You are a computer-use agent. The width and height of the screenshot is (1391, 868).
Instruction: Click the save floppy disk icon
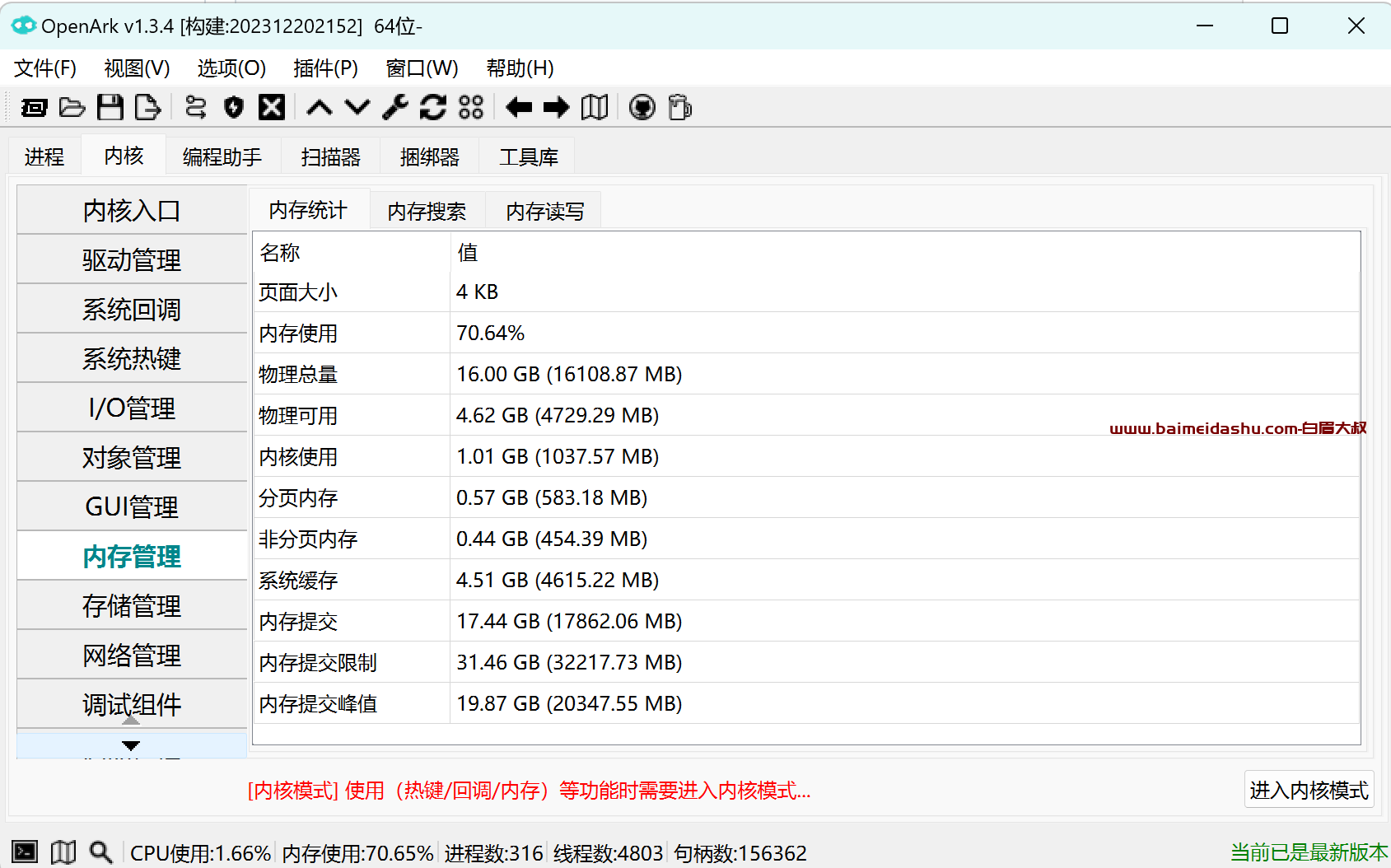point(110,107)
